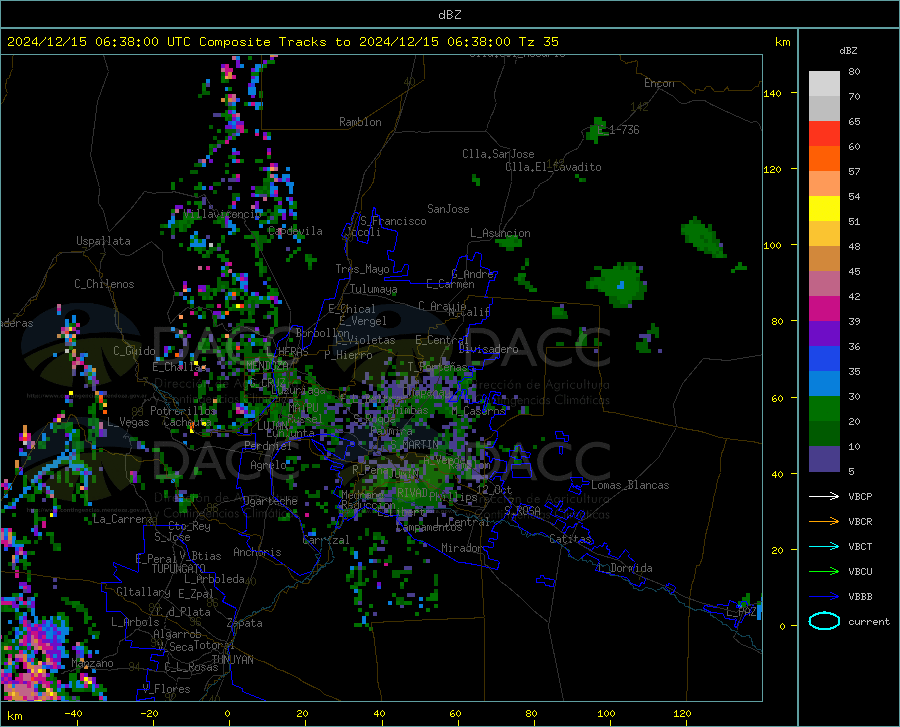Click the Encon label on map

coord(659,83)
